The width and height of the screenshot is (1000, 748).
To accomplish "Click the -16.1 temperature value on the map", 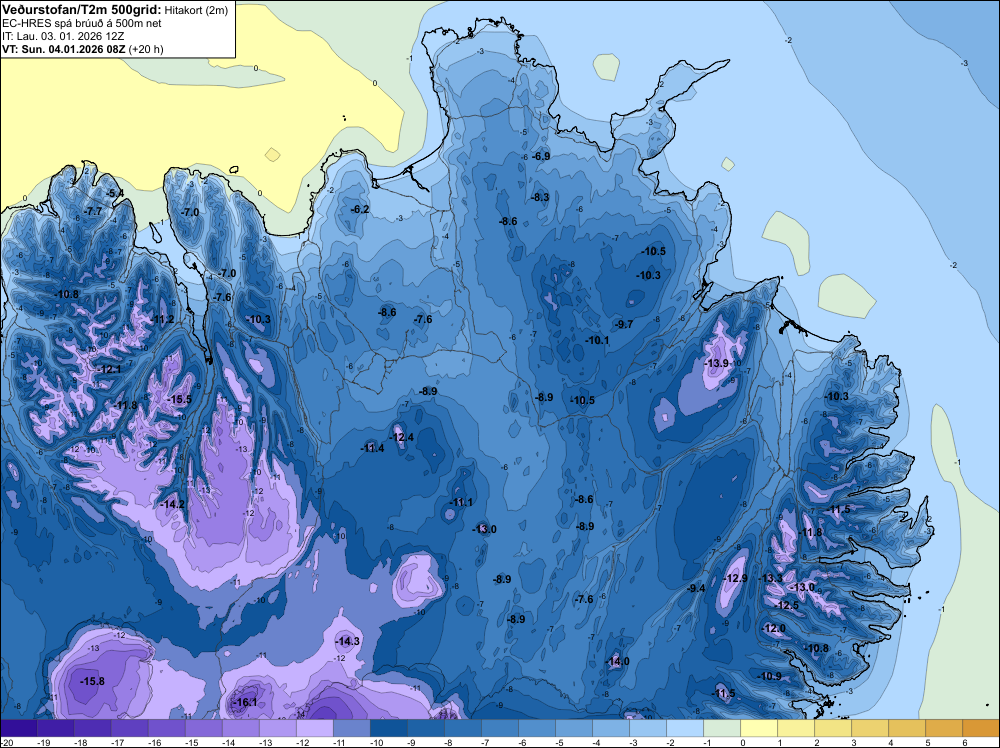I will [x=246, y=702].
